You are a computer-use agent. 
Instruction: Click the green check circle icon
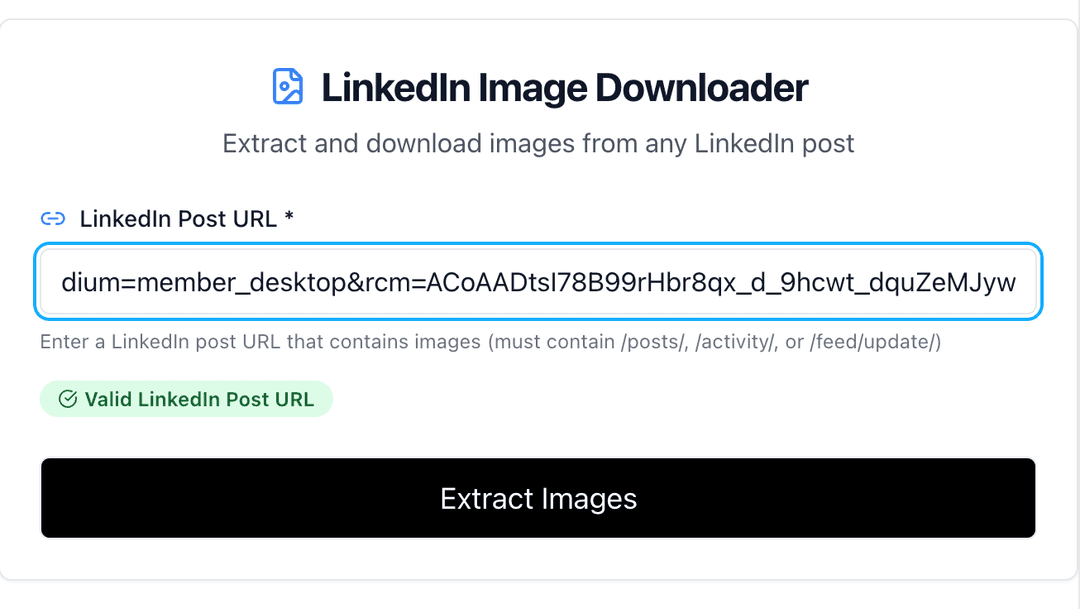tap(68, 399)
